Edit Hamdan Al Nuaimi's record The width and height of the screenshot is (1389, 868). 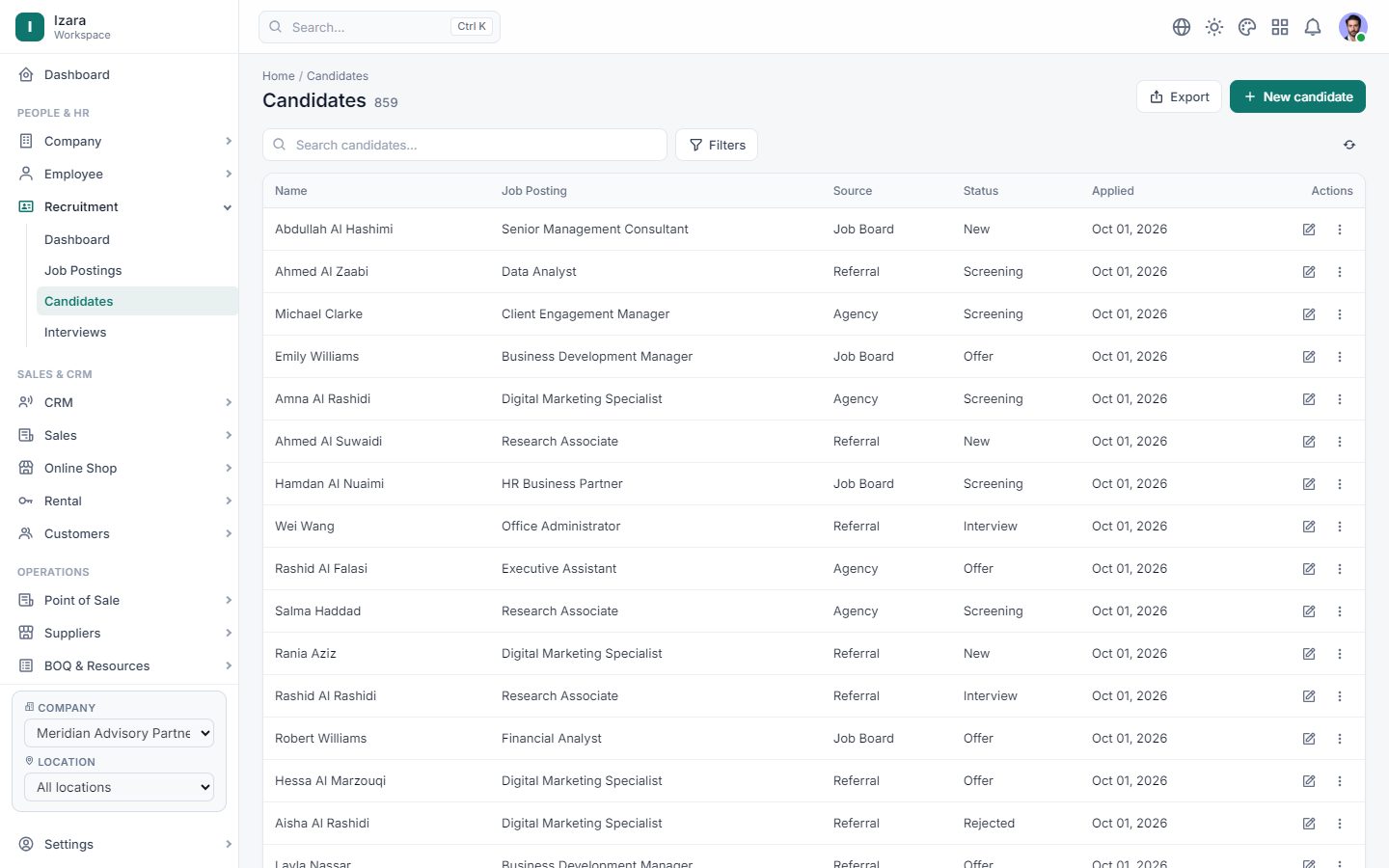point(1309,484)
